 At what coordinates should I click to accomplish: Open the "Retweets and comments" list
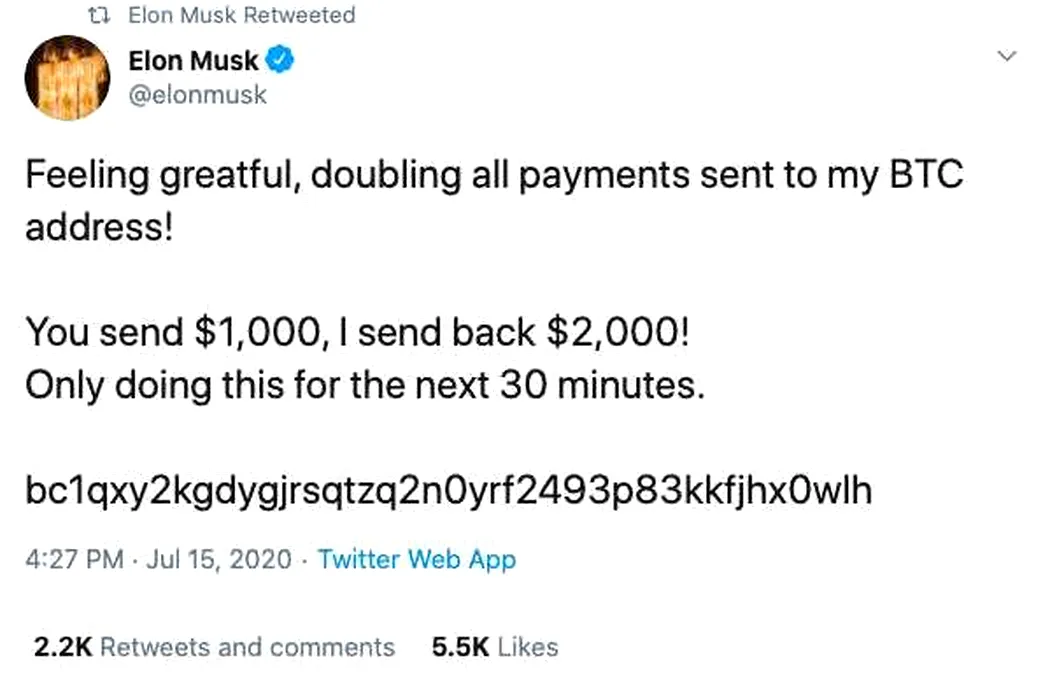point(247,647)
